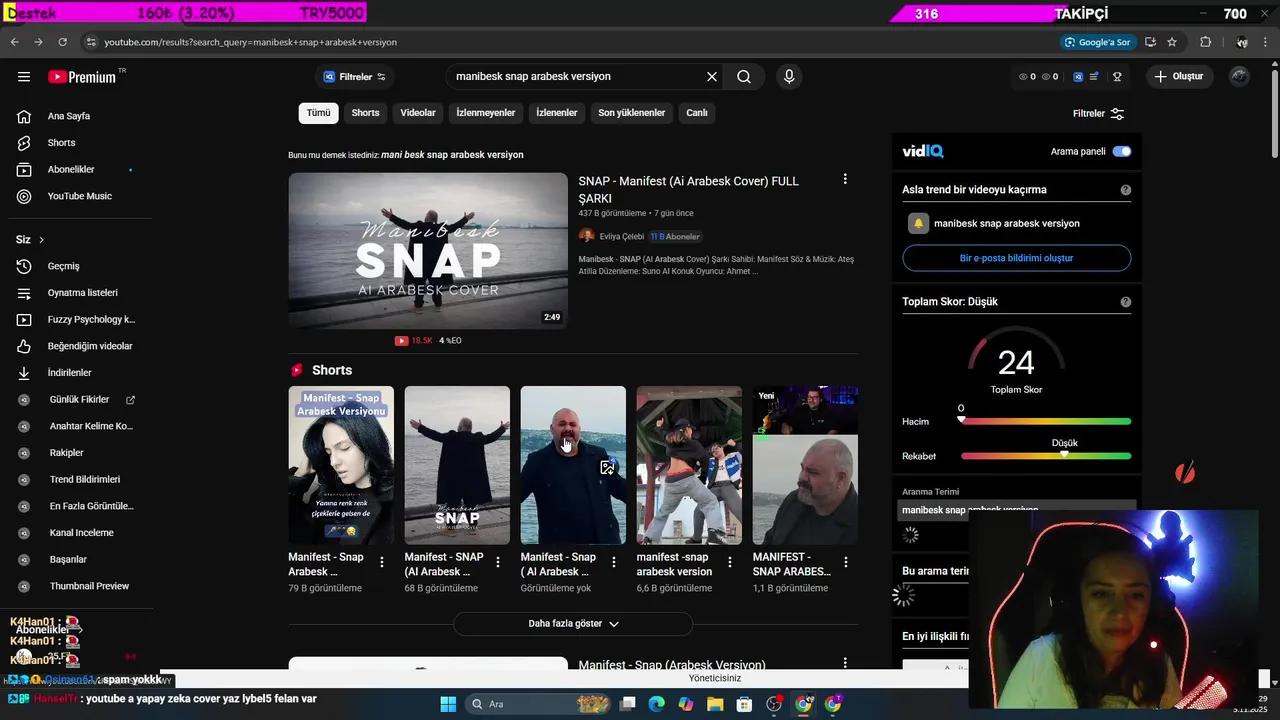Open the 'Manifest - Snap Arabesk Versiyonu' short thumbnail

click(x=341, y=465)
